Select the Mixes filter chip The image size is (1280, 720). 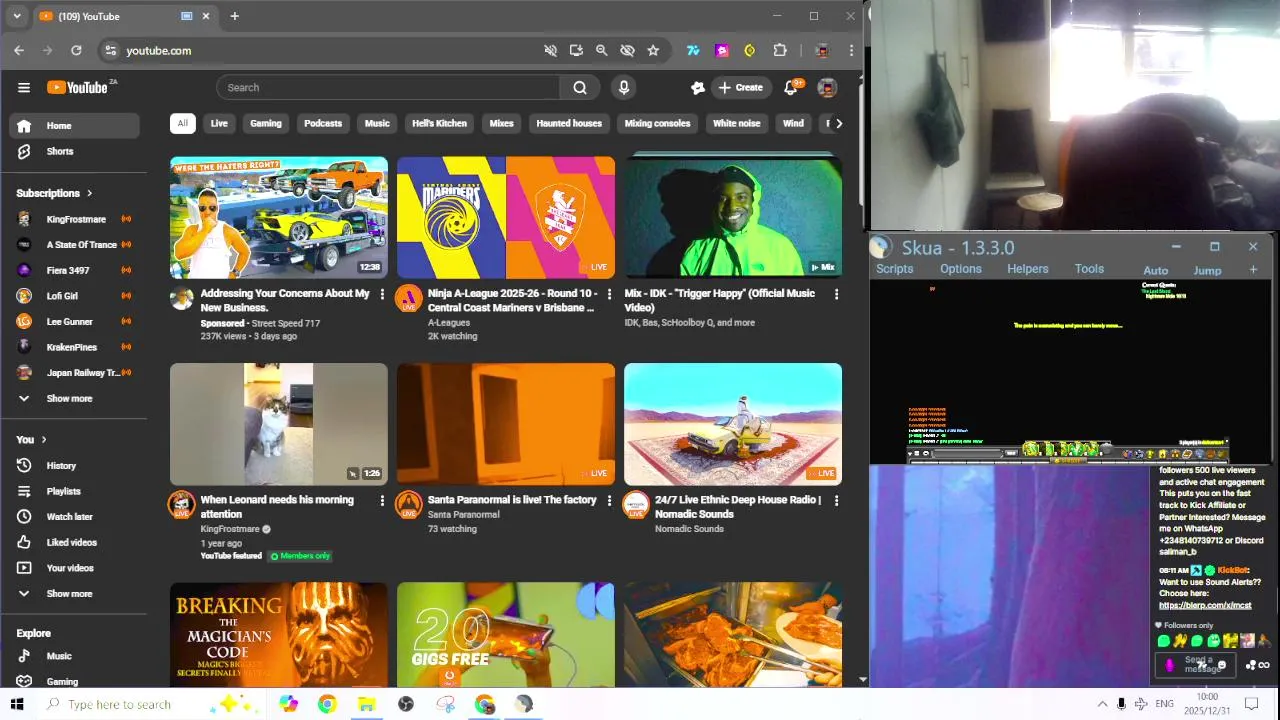[x=501, y=123]
